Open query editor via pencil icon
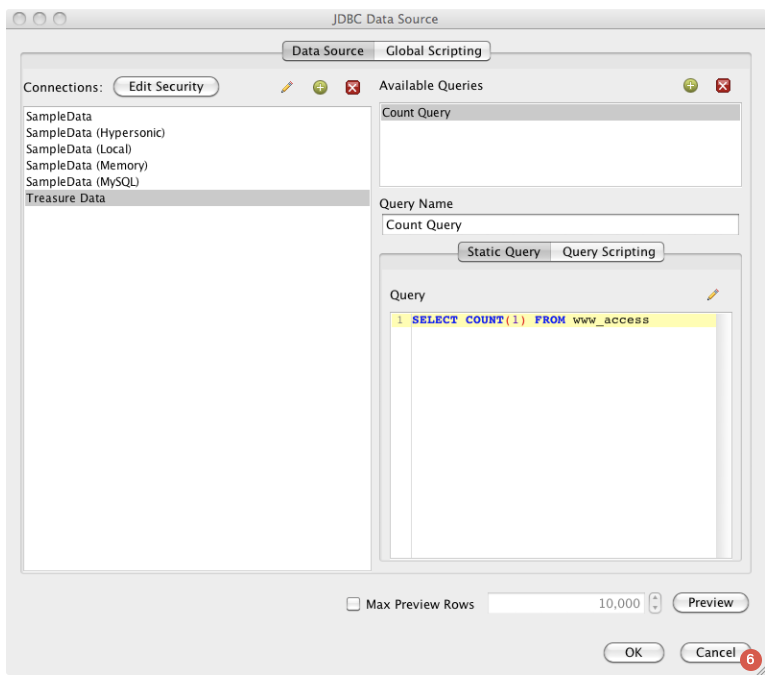 pyautogui.click(x=713, y=295)
